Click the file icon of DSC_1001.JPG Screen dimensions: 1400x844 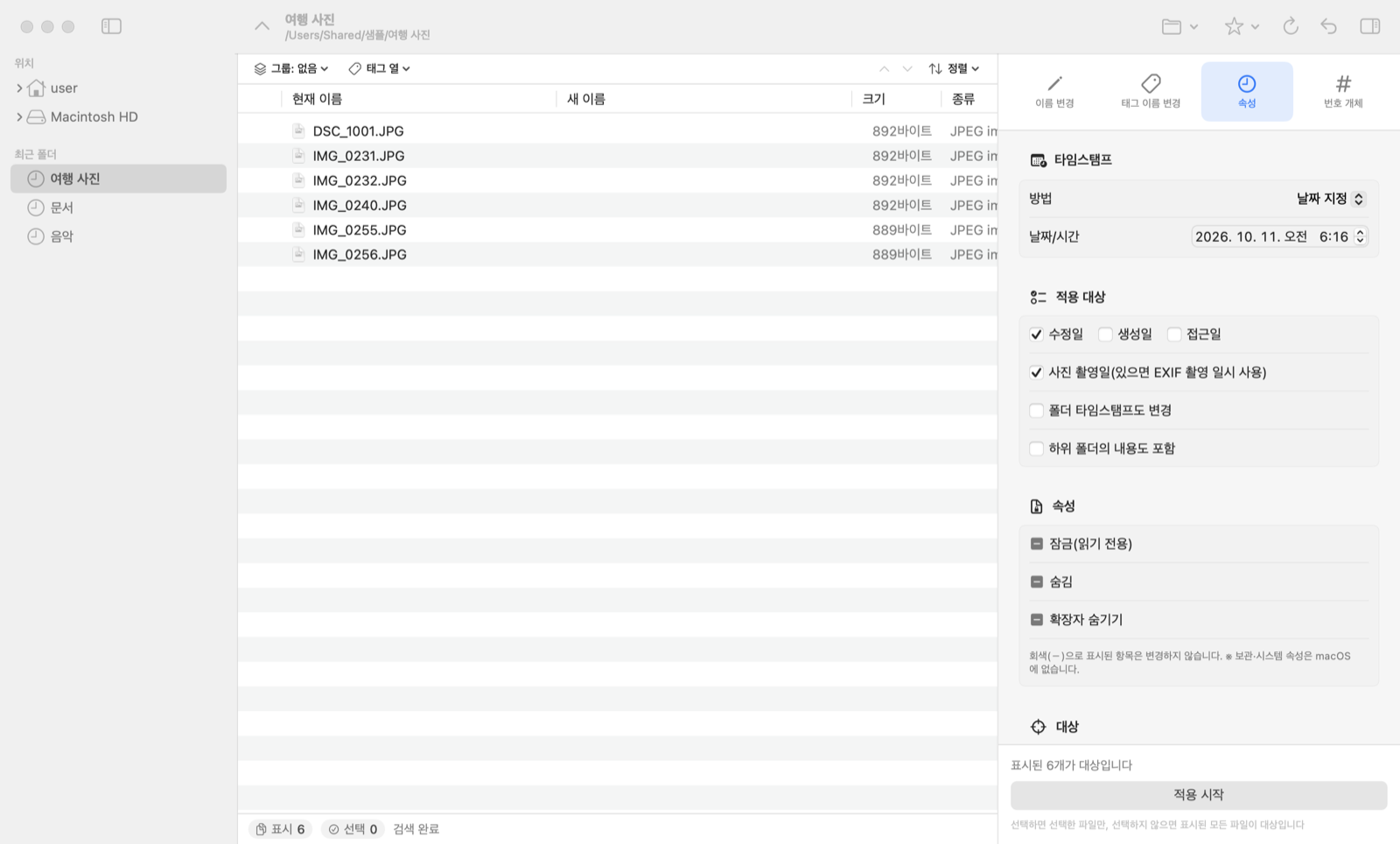[x=298, y=130]
